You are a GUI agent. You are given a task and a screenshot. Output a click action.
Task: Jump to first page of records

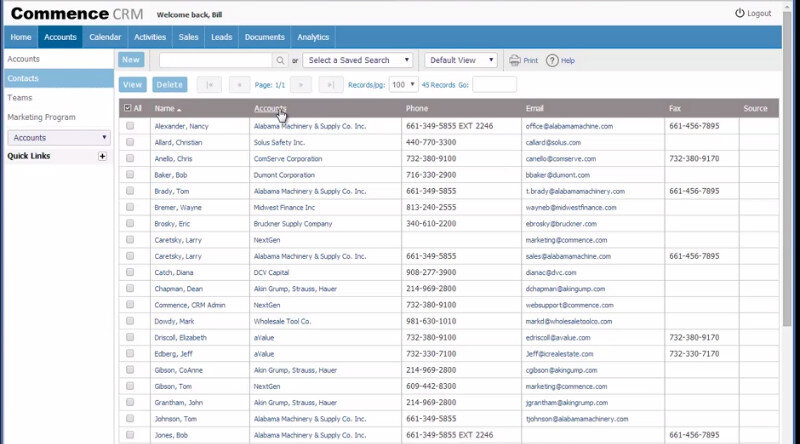(209, 85)
